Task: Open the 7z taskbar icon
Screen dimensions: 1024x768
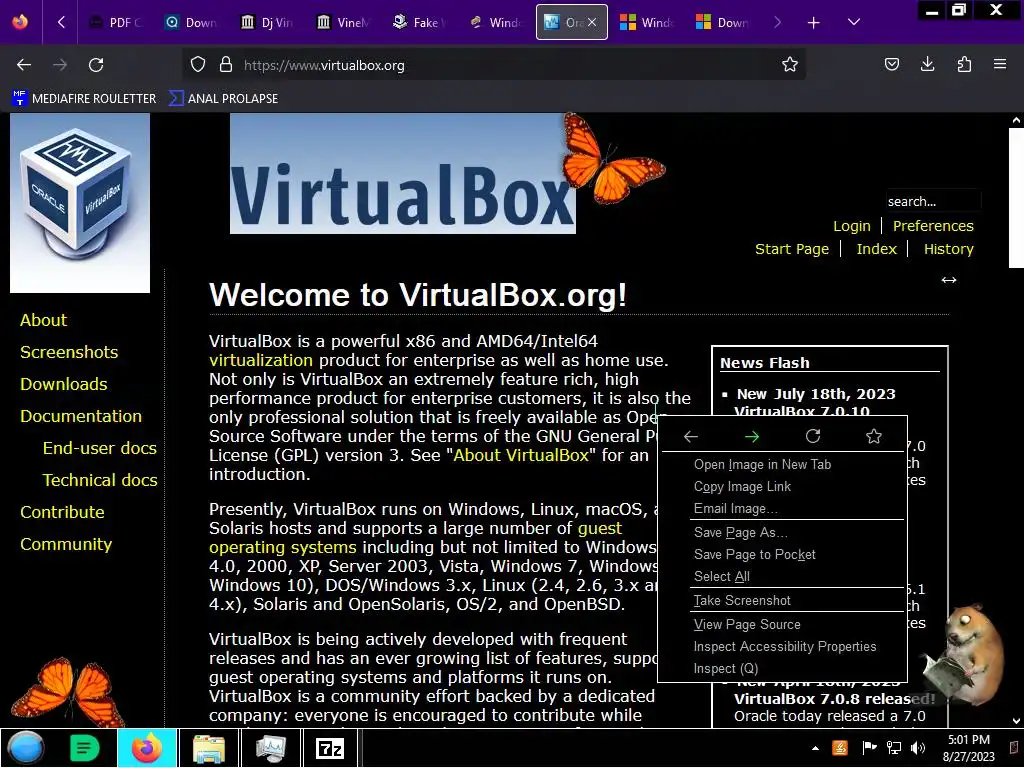Action: point(330,748)
